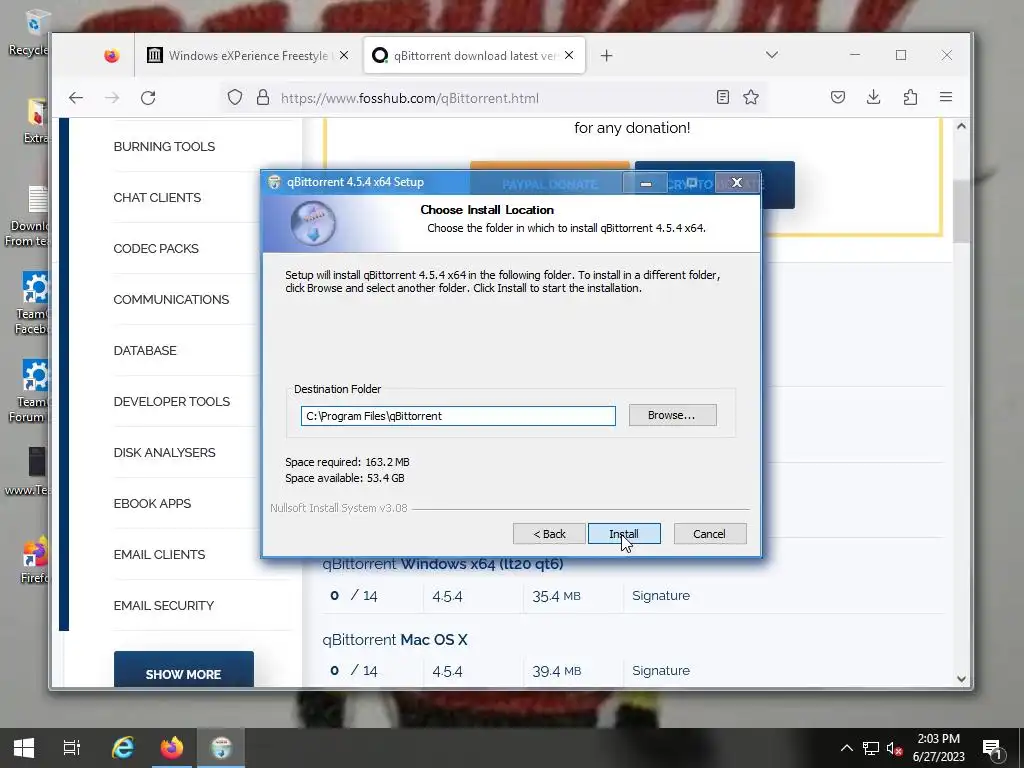Open BURNING TOOLS category
This screenshot has width=1024, height=768.
[164, 146]
